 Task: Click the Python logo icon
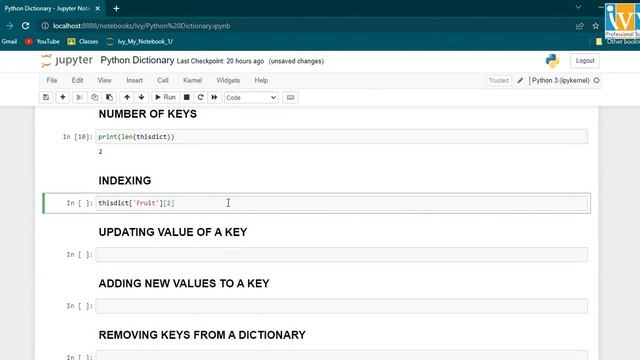point(552,61)
